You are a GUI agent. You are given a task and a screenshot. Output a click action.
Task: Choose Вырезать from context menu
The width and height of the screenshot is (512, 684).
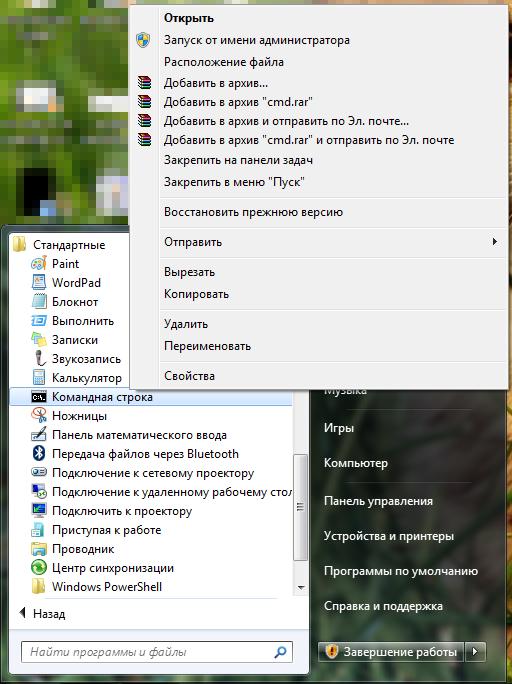click(189, 272)
